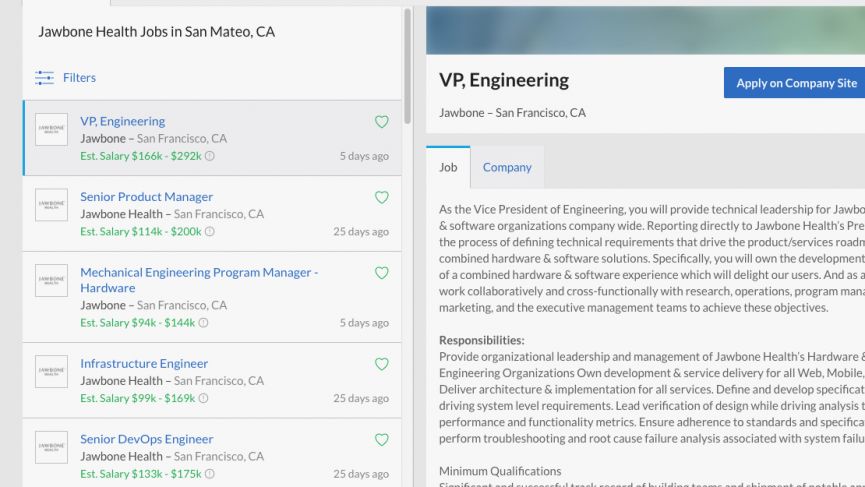865x487 pixels.
Task: Click '5 days ago' on VP, Engineering row
Action: (364, 156)
